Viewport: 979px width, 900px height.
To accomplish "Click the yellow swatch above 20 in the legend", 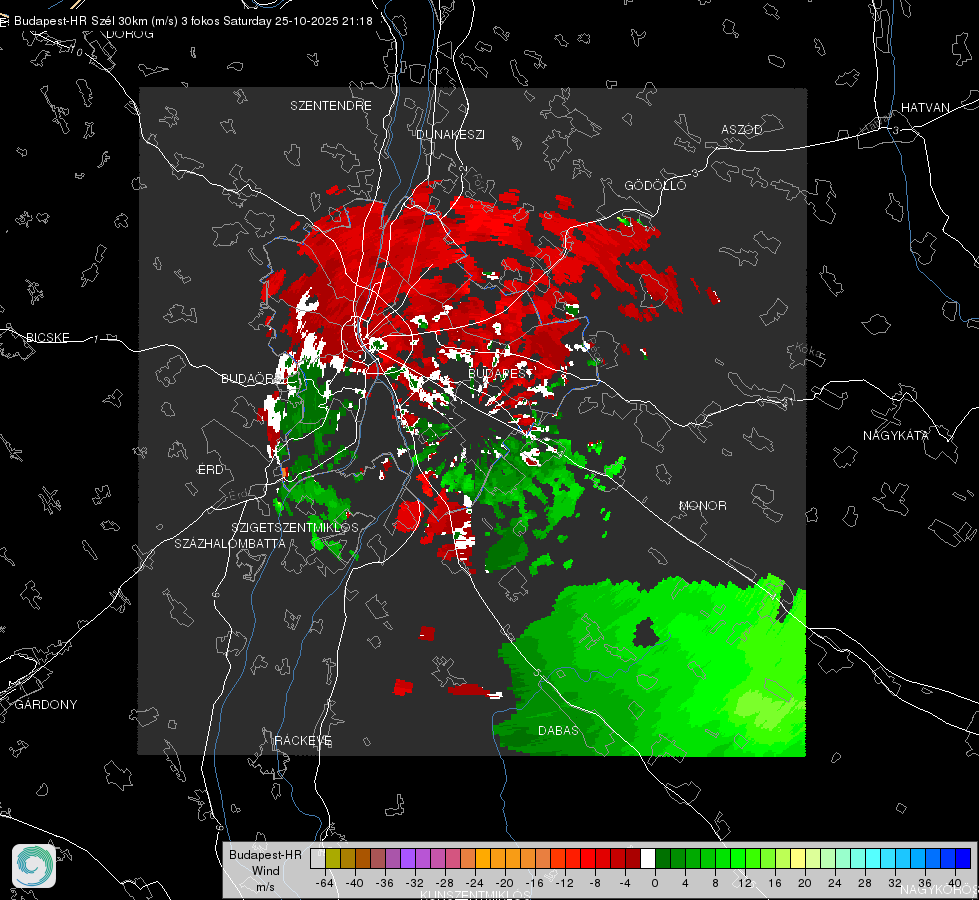I will pos(798,859).
